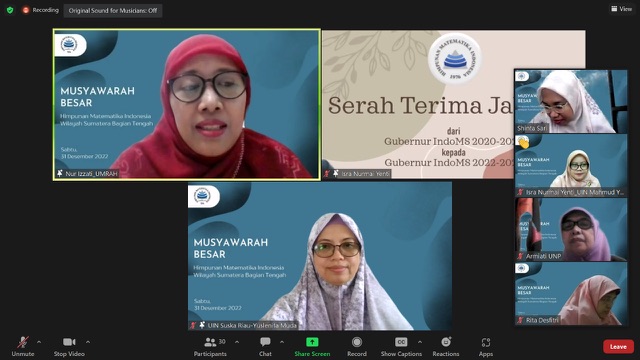Image resolution: width=640 pixels, height=360 pixels.
Task: Select Rita Desfitri video thumbnail
Action: (571, 293)
